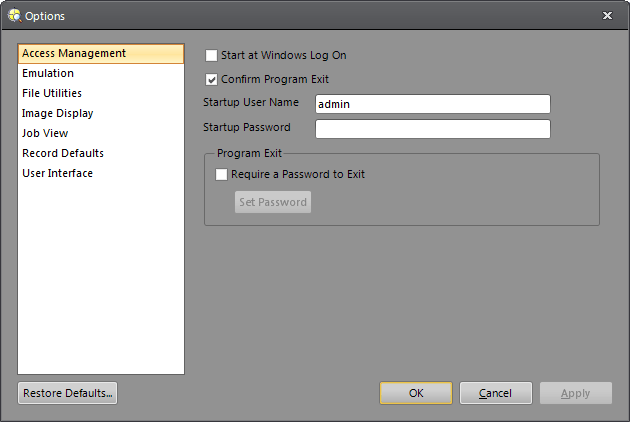The width and height of the screenshot is (630, 422).
Task: Uncheck Confirm Program Exit
Action: coord(211,79)
